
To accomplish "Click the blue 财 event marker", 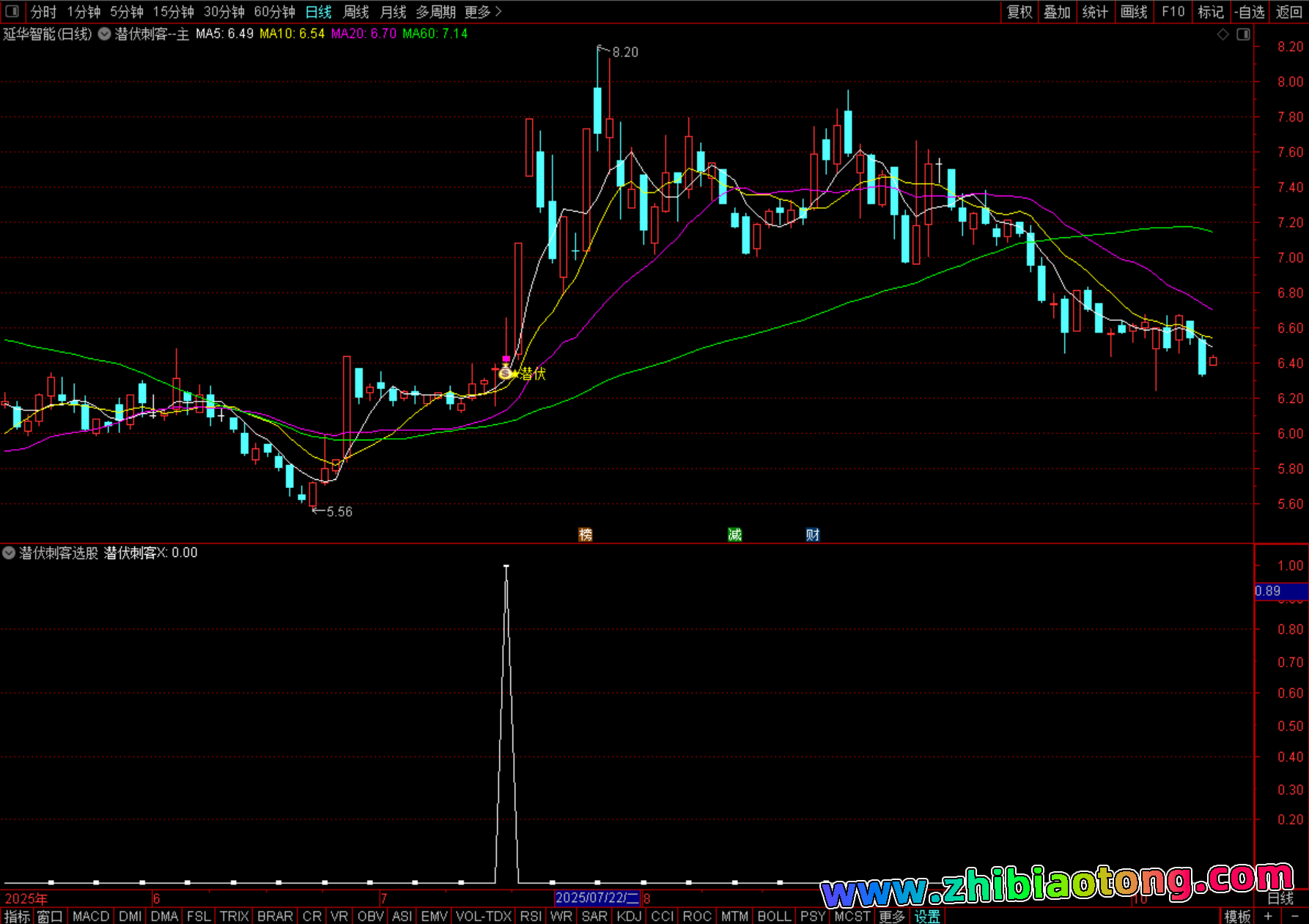I will click(x=812, y=535).
